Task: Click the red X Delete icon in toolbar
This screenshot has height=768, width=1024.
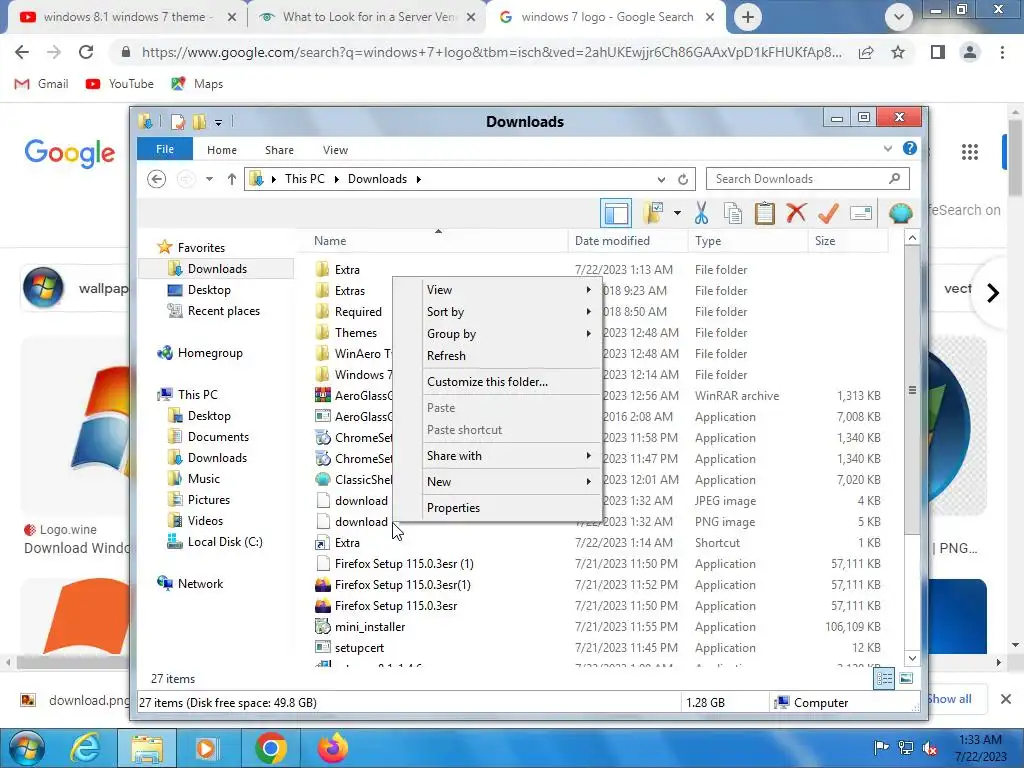Action: [x=796, y=213]
